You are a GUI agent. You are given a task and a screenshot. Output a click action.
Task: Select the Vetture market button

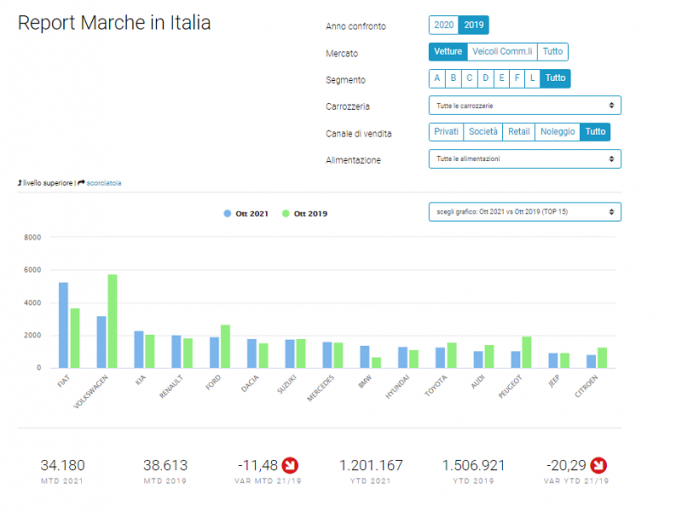pyautogui.click(x=448, y=52)
